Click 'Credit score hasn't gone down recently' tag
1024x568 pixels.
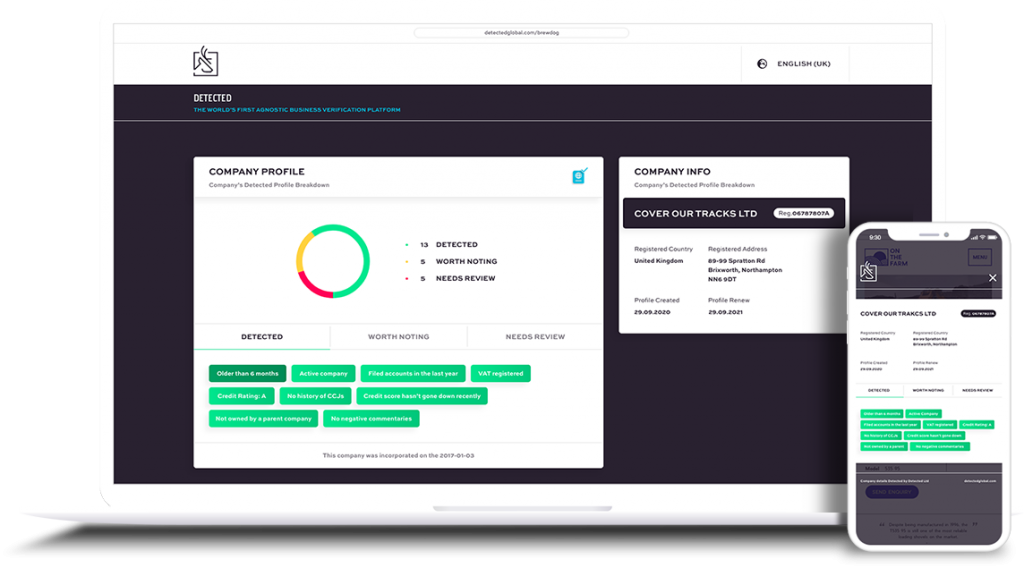[x=422, y=396]
